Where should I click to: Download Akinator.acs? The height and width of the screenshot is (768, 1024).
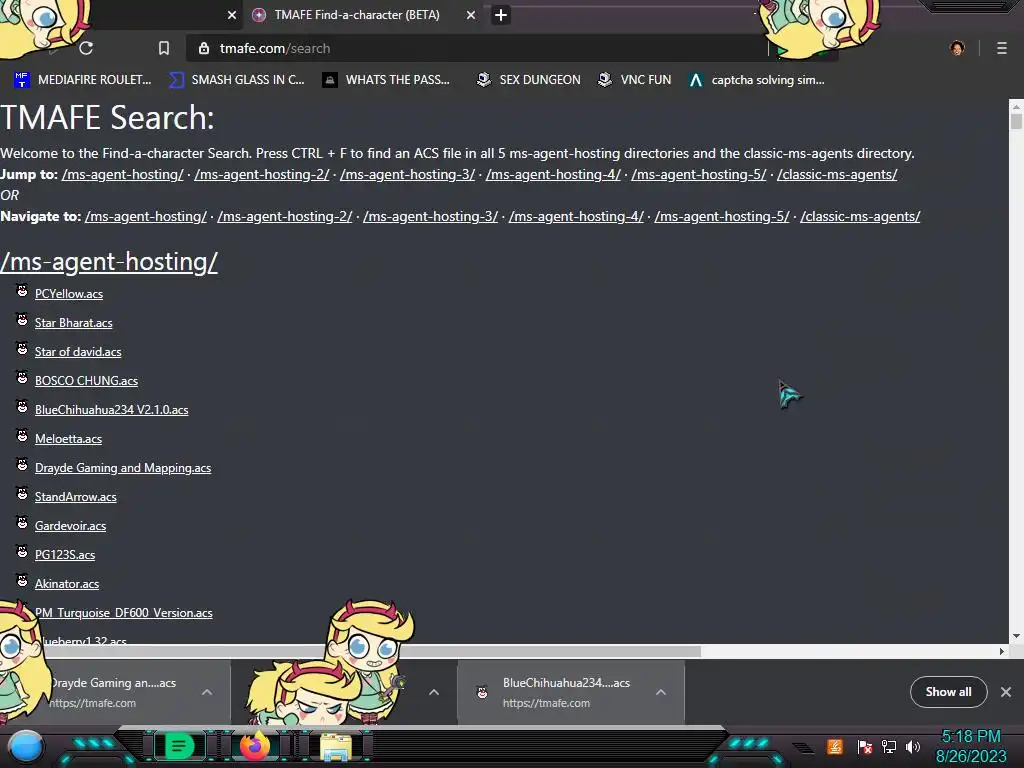67,584
